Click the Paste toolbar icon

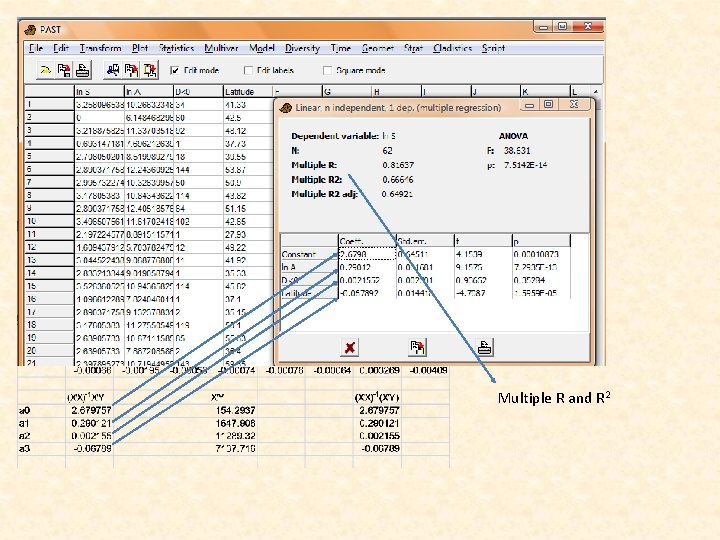[x=150, y=70]
